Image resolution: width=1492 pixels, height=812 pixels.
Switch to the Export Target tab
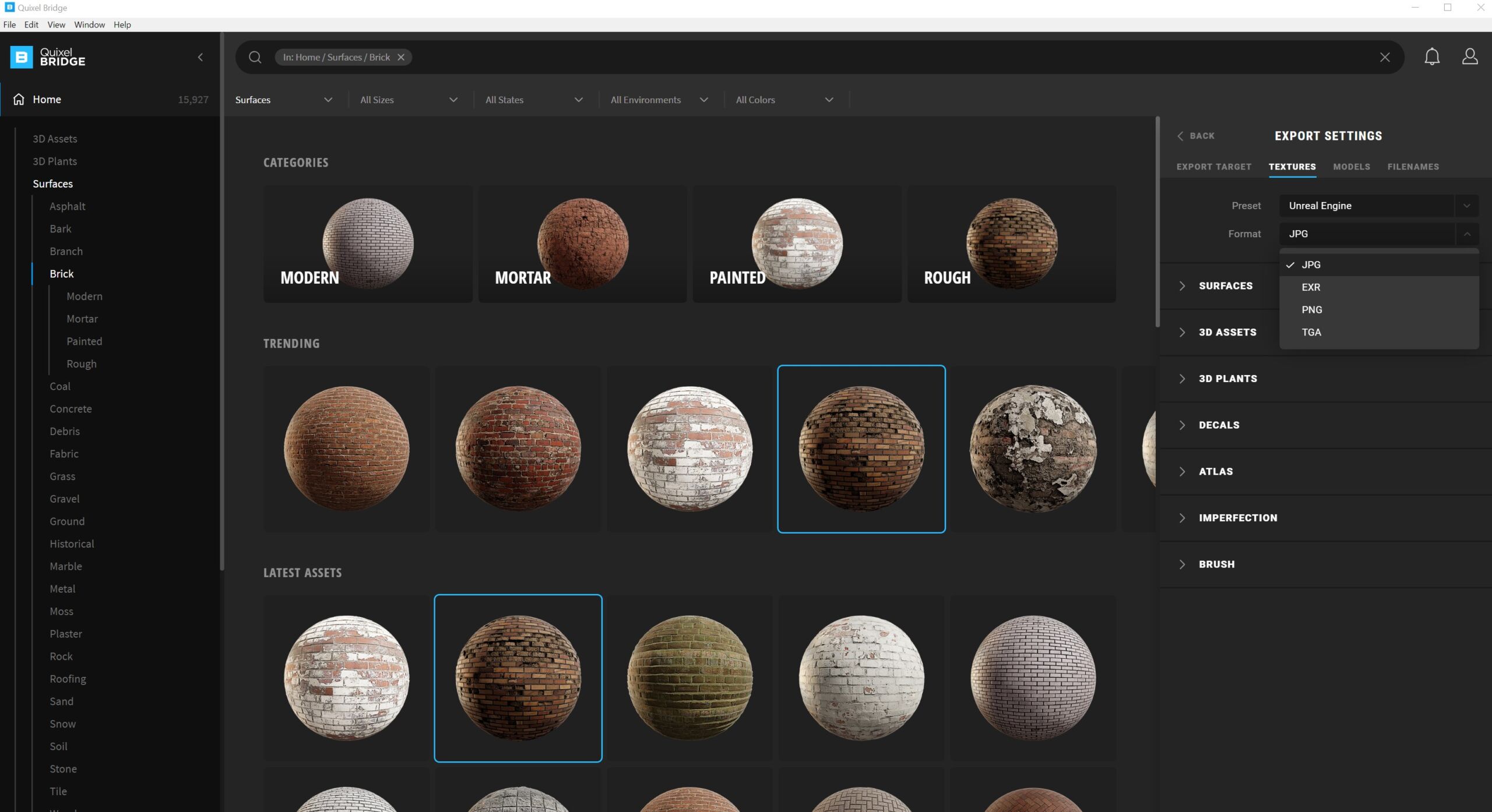coord(1213,167)
